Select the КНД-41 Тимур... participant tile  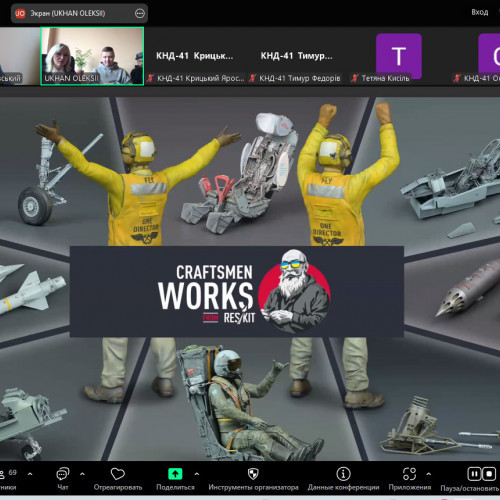click(297, 56)
